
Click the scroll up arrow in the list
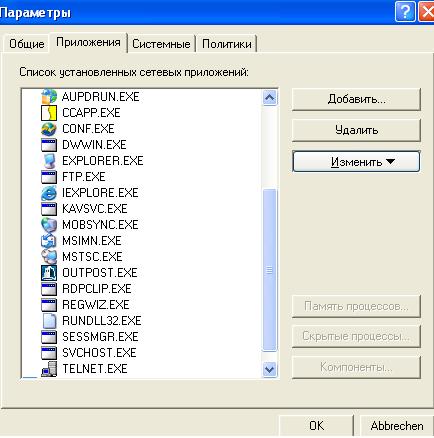click(x=269, y=98)
